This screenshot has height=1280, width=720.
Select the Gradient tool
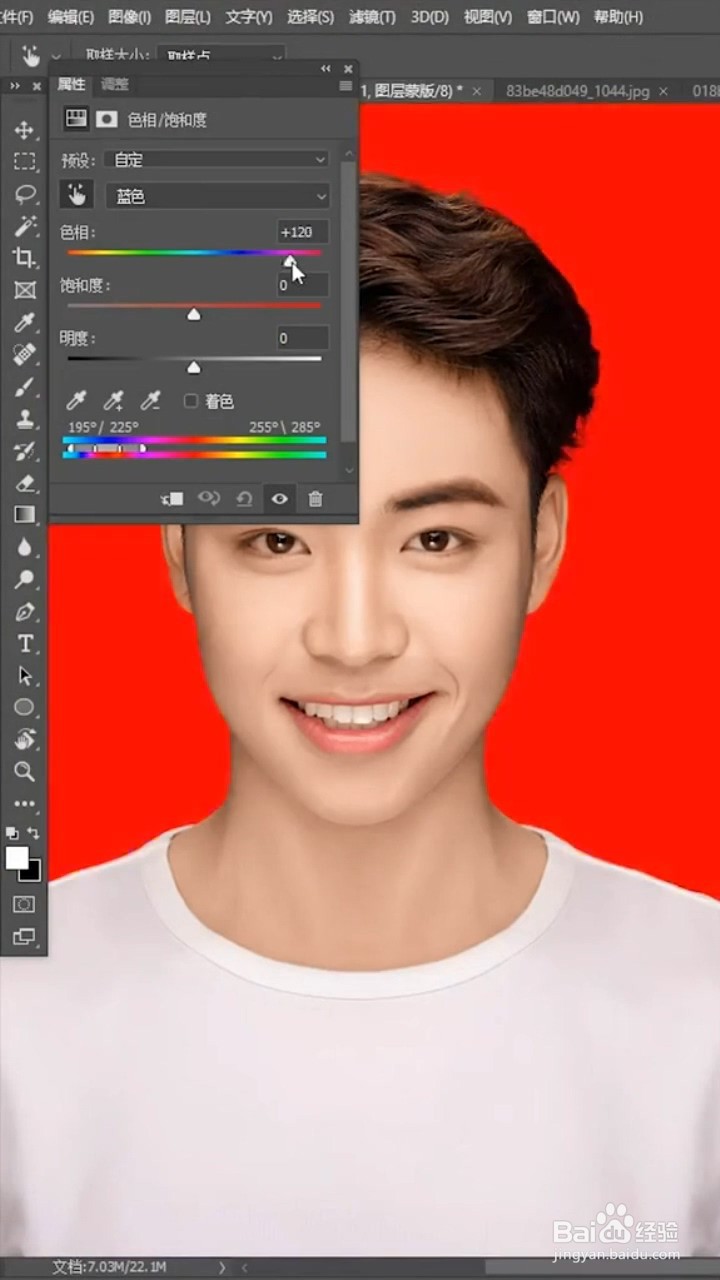[24, 515]
